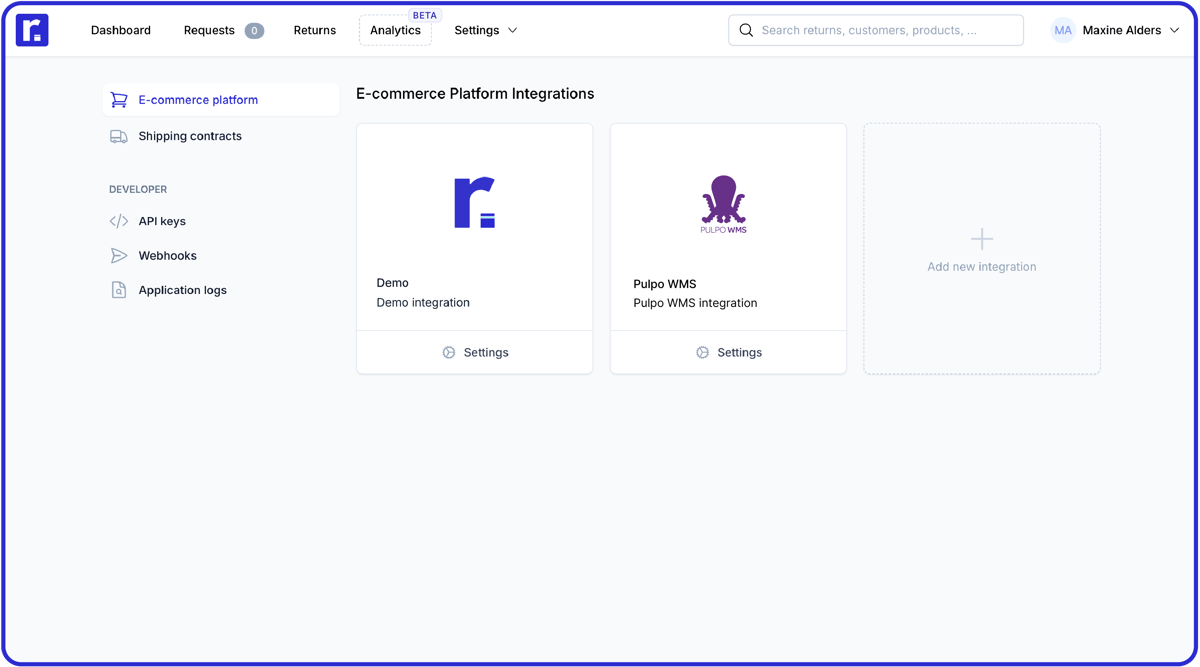Click the search magnifier icon
The width and height of the screenshot is (1200, 667).
(x=746, y=30)
